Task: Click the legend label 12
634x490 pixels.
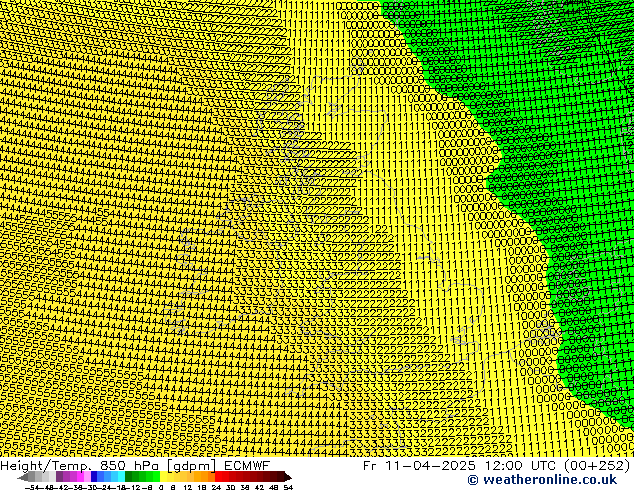Action: (188, 488)
